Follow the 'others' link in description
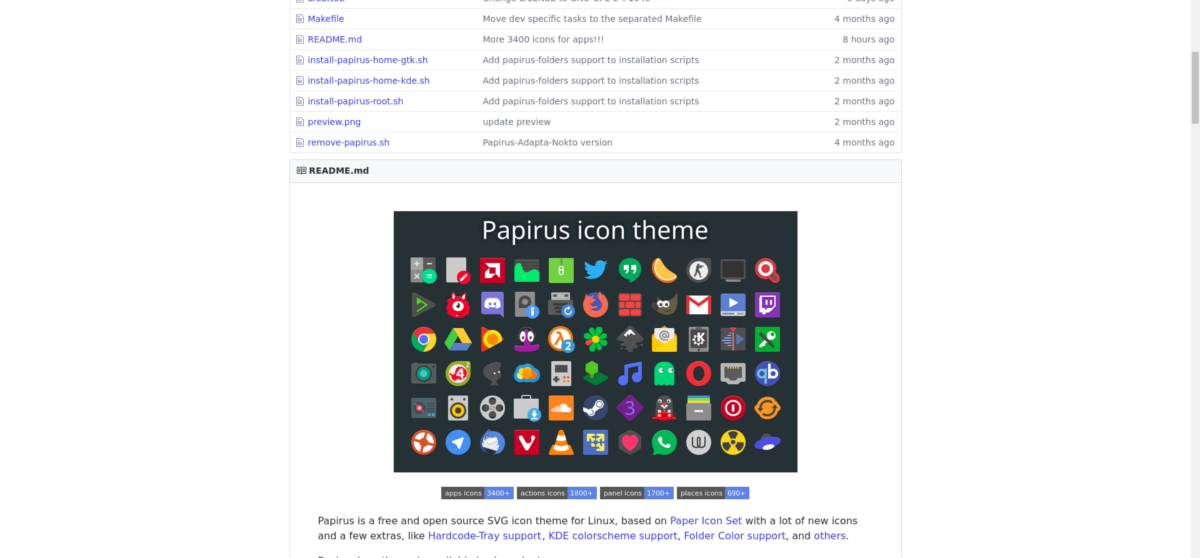Image resolution: width=1200 pixels, height=558 pixels. pos(829,536)
